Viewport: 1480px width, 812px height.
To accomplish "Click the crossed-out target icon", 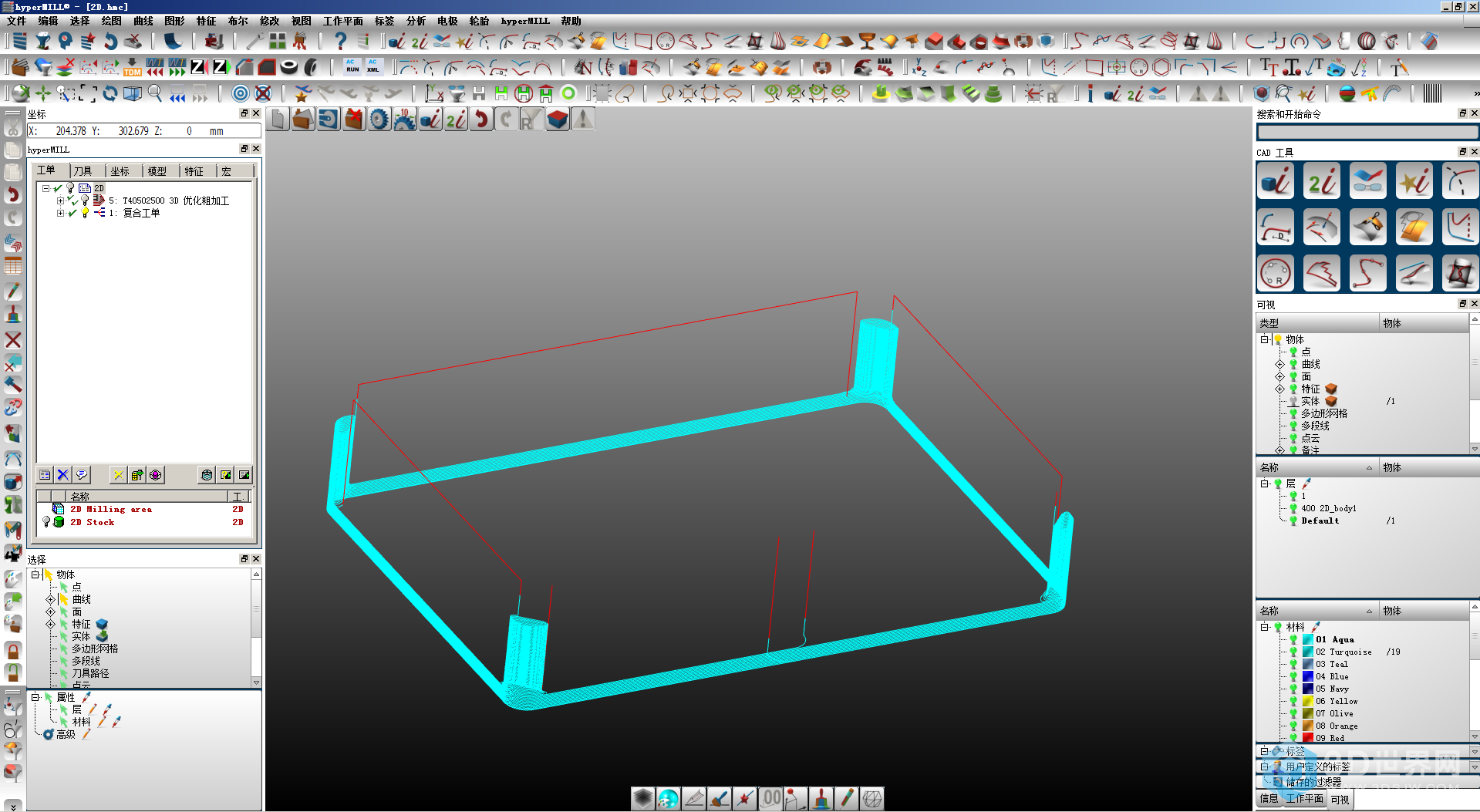I will (x=263, y=93).
